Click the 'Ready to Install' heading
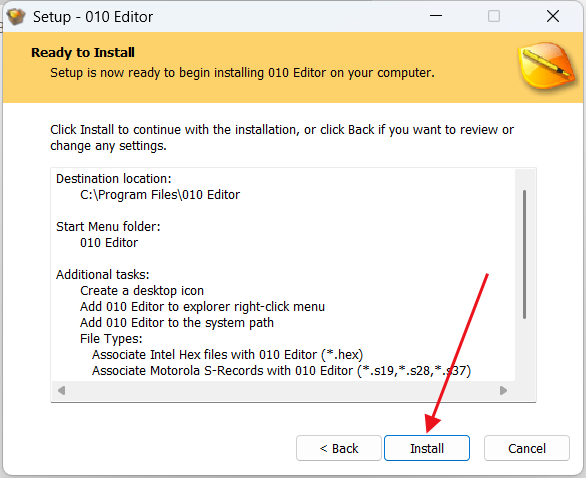586x478 pixels. (83, 53)
